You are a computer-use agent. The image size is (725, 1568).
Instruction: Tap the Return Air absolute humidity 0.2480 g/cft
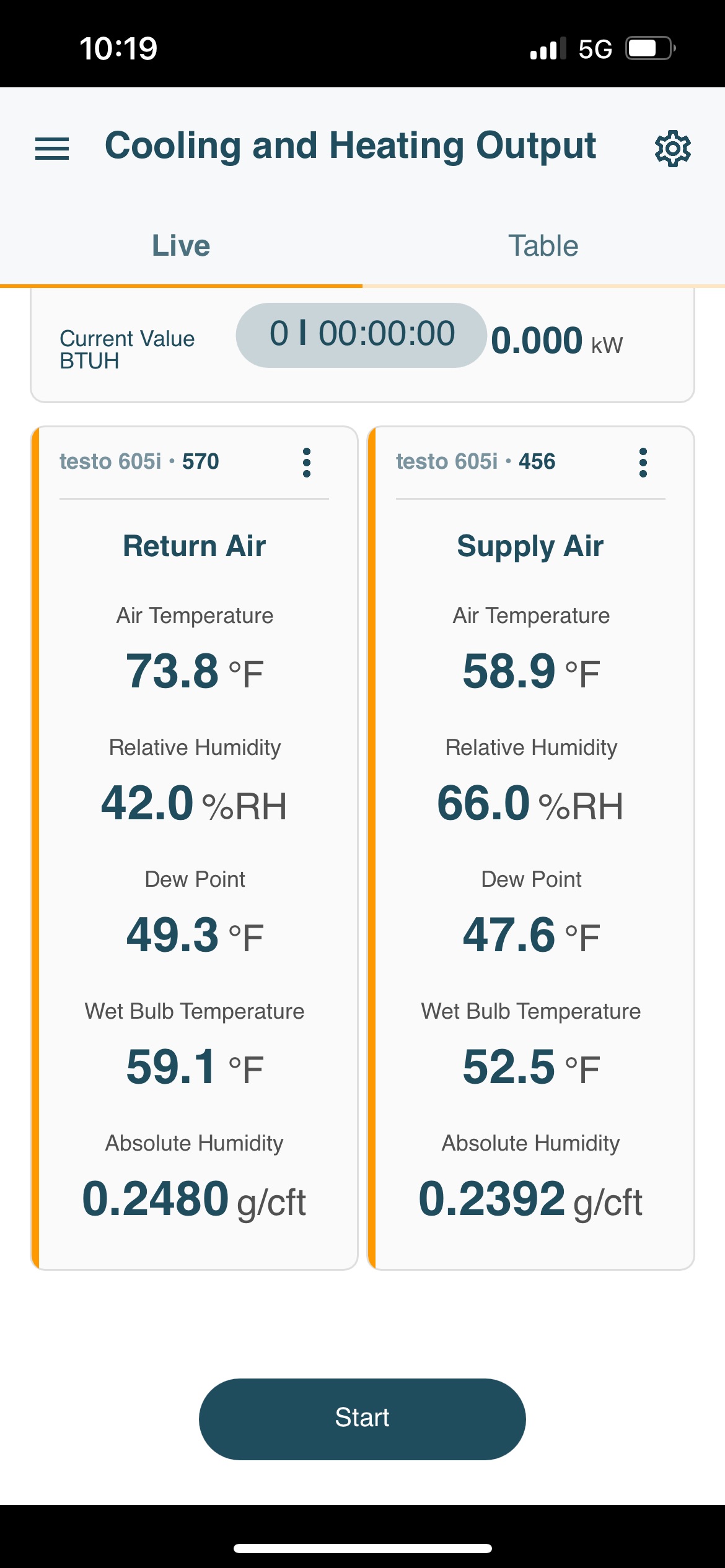pos(194,1200)
